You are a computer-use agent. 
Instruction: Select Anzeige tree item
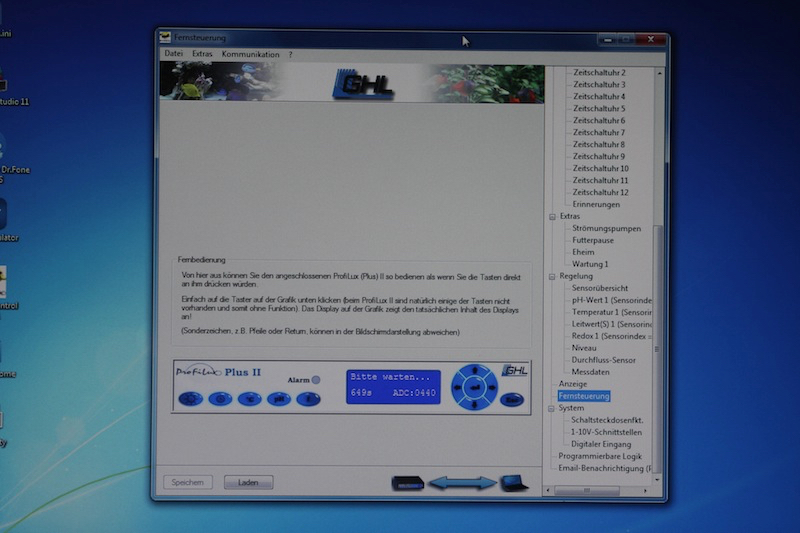[572, 384]
